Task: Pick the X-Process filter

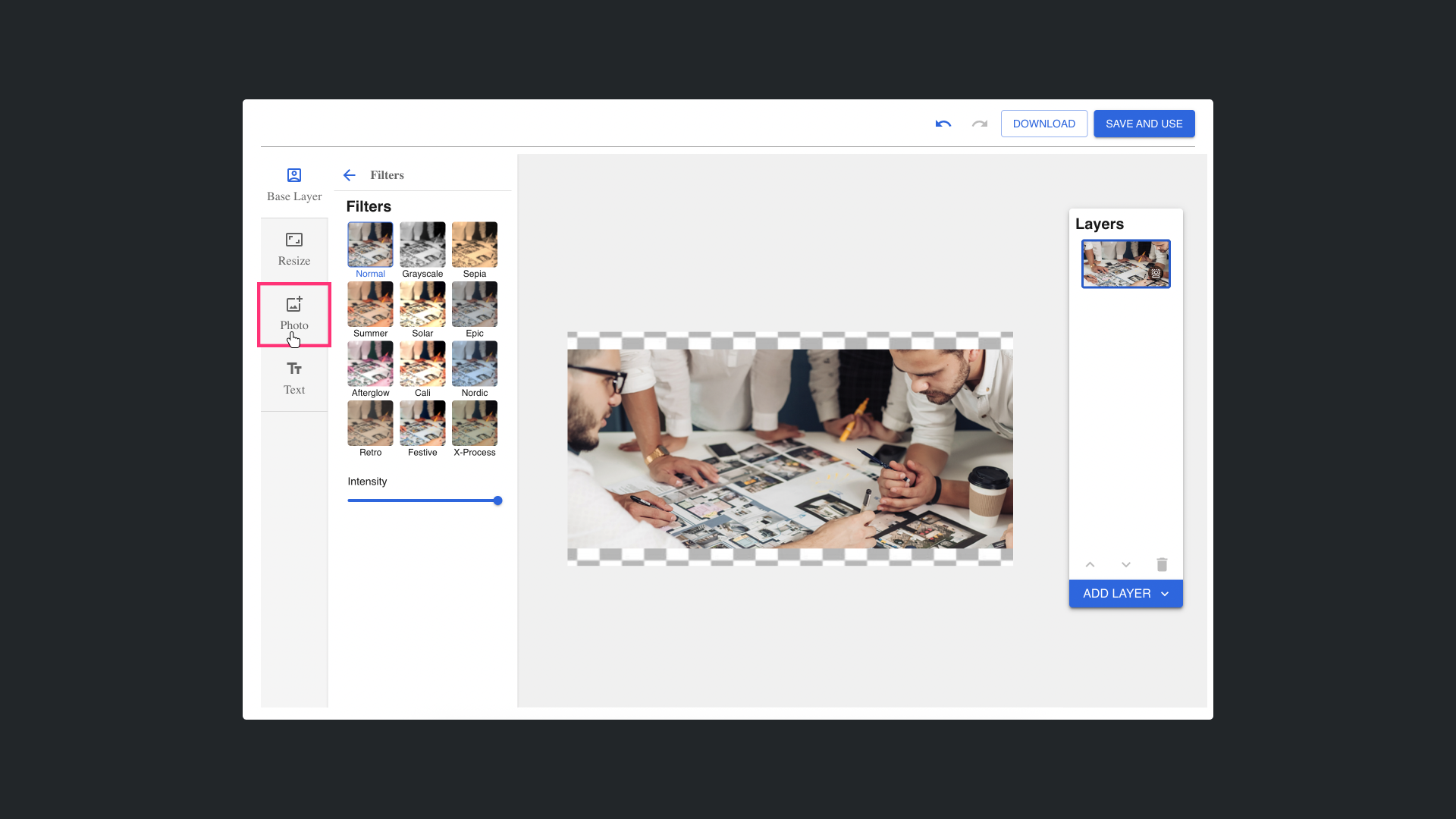Action: [x=475, y=423]
